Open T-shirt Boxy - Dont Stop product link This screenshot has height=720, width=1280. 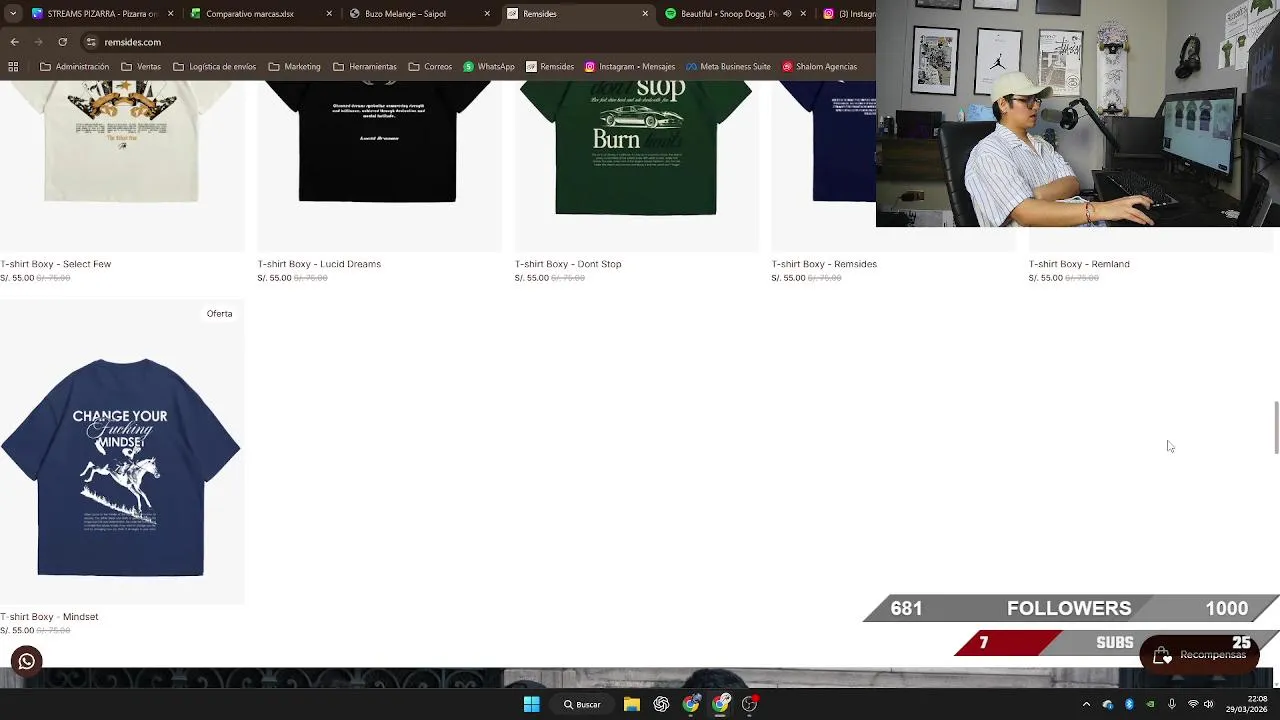click(x=568, y=264)
